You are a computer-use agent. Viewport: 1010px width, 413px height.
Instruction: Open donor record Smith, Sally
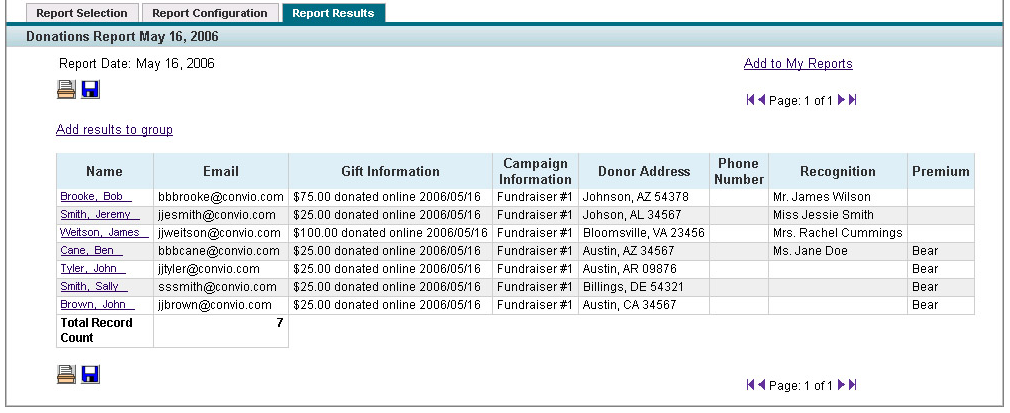tap(94, 287)
